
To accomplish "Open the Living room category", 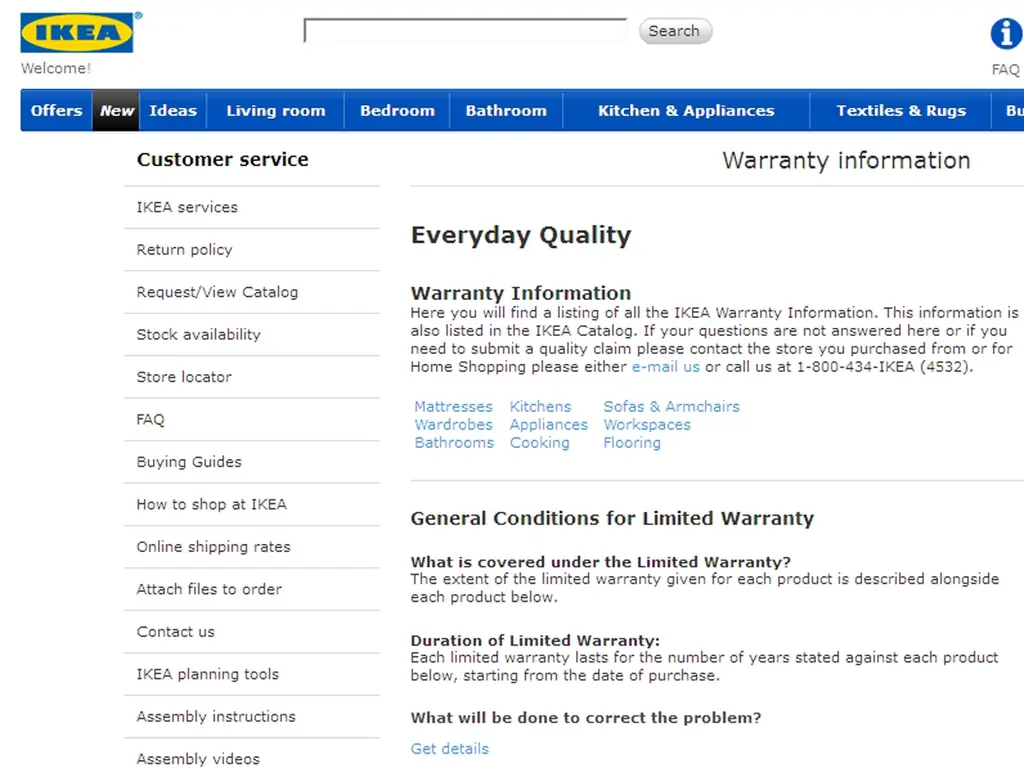I will coord(276,110).
